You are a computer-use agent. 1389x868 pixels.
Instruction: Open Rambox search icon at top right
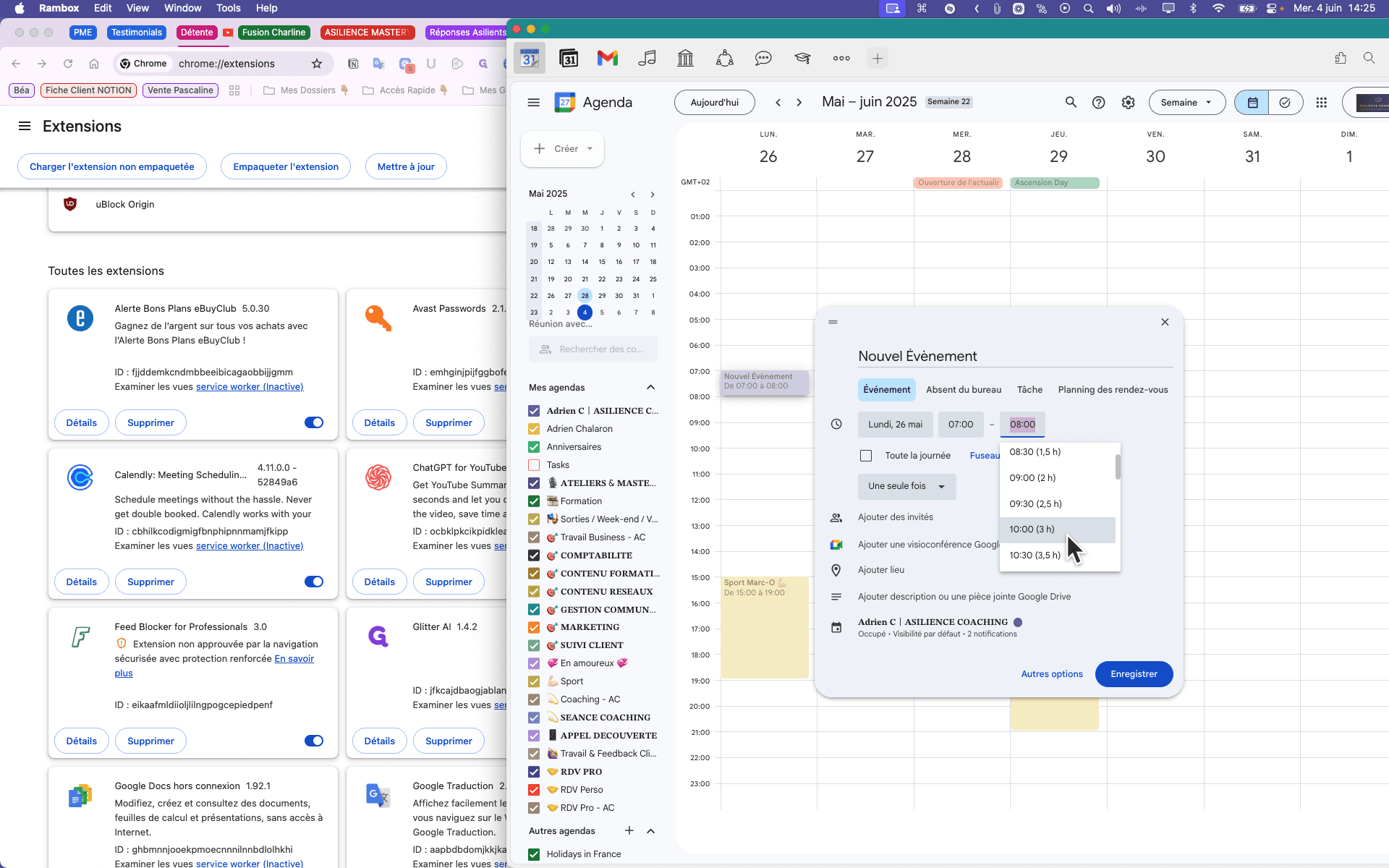pos(1369,59)
